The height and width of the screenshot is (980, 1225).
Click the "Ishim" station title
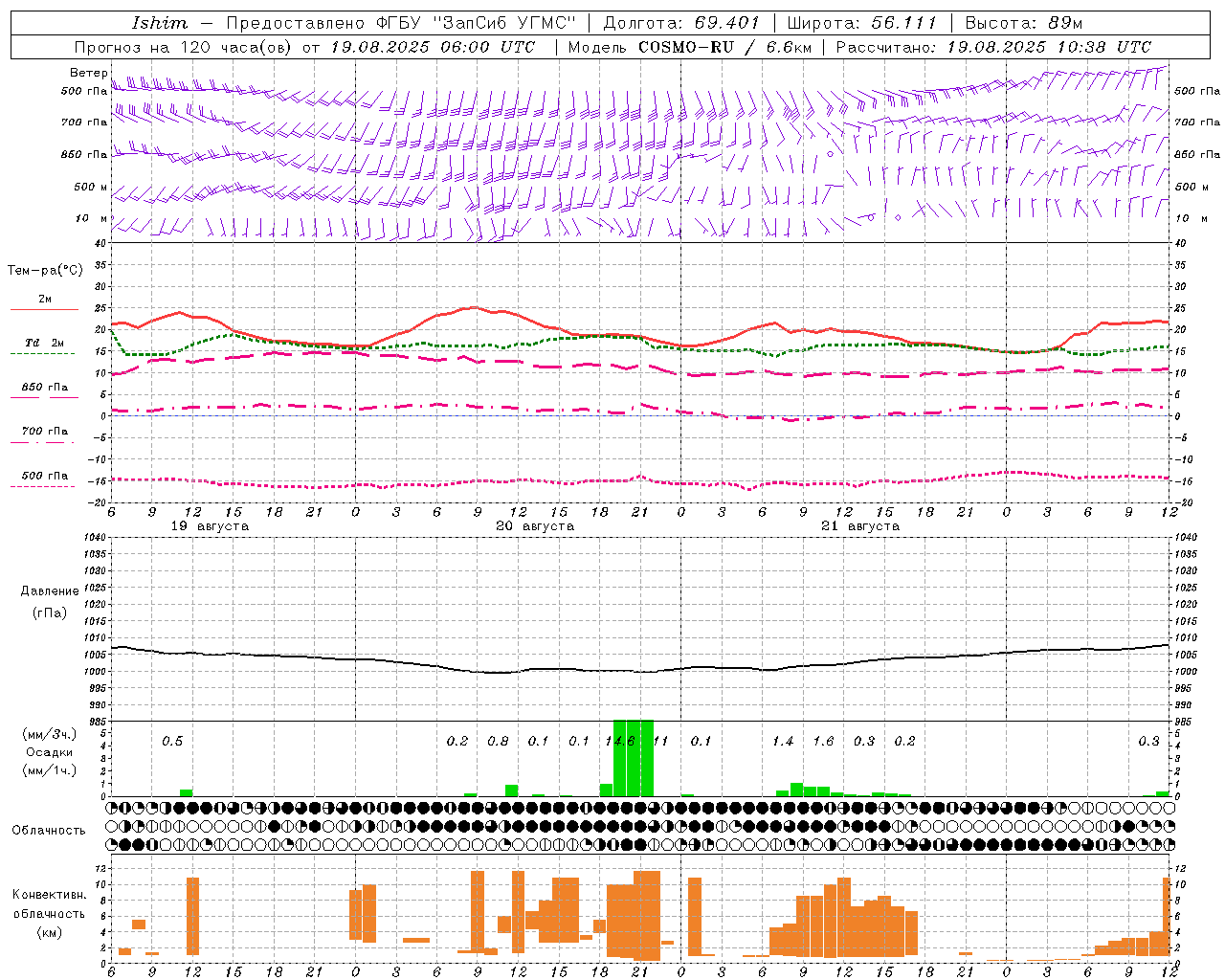(x=160, y=23)
